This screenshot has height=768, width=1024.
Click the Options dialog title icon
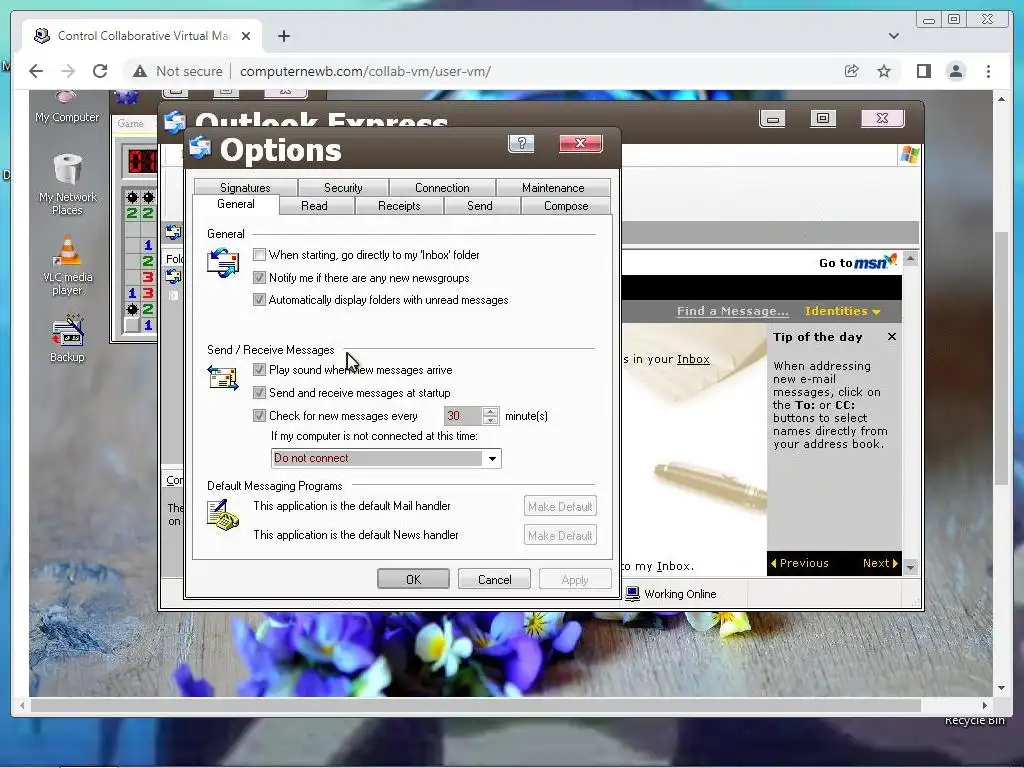(200, 148)
